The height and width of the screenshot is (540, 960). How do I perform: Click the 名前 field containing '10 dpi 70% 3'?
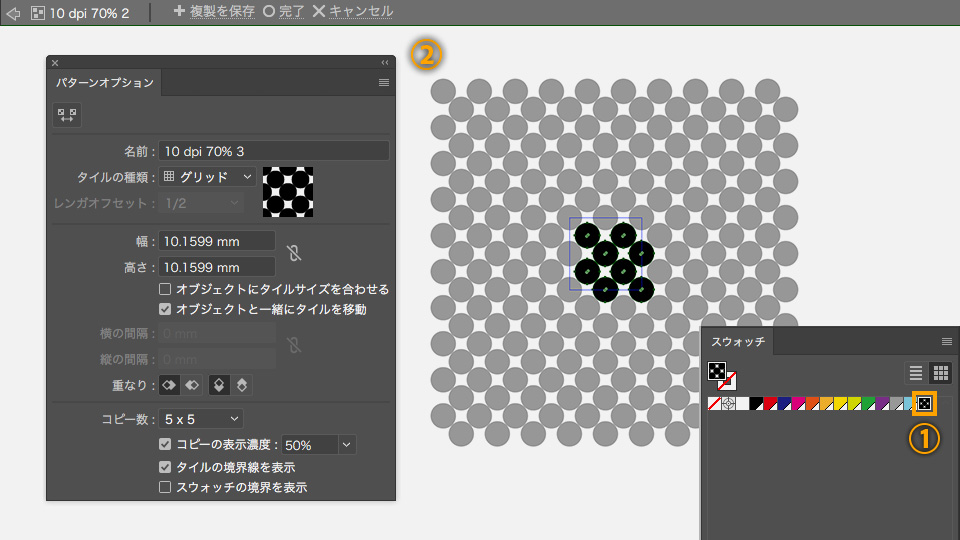(274, 151)
